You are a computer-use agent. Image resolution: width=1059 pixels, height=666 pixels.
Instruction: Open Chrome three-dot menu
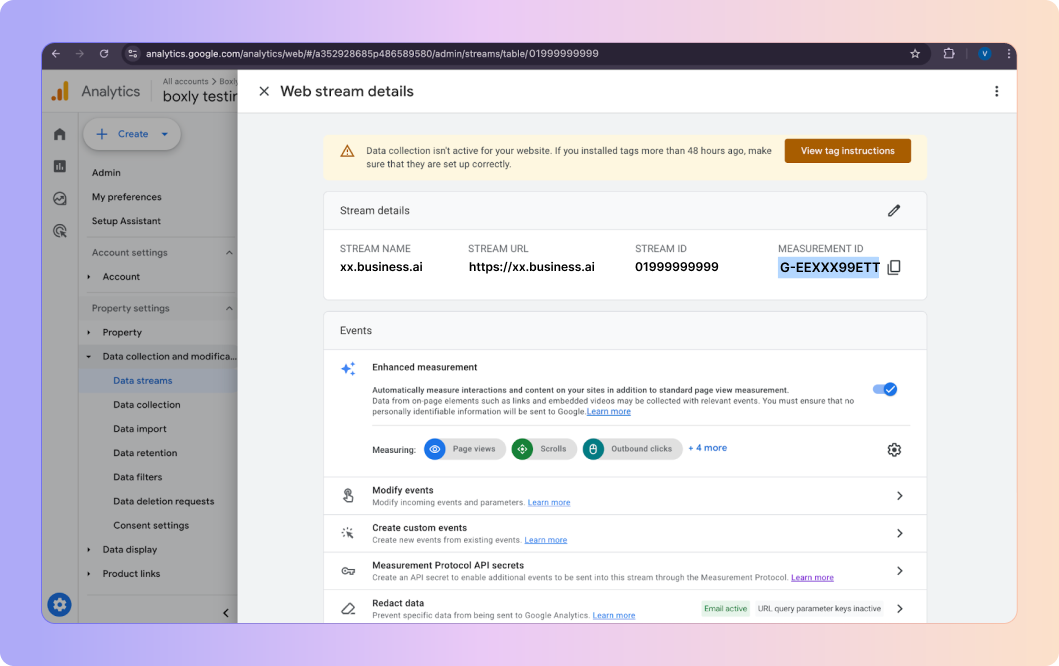(1008, 53)
